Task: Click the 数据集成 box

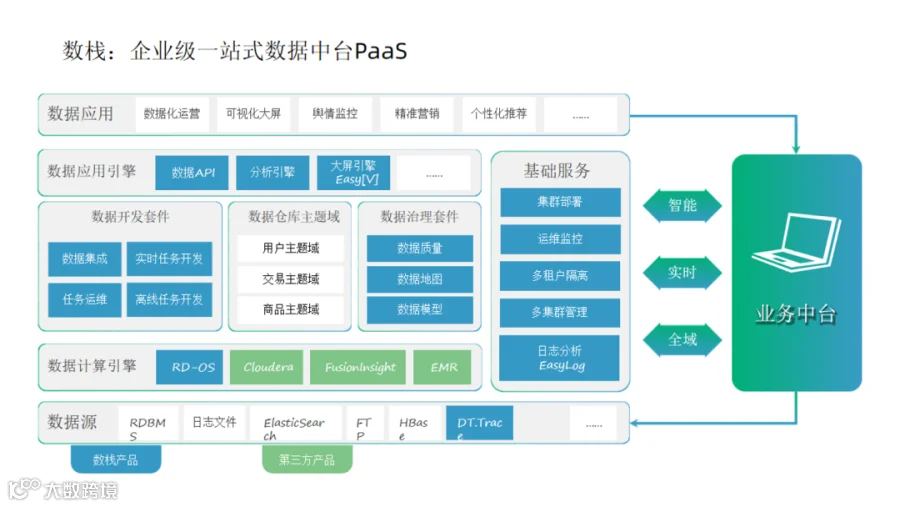Action: [84, 259]
